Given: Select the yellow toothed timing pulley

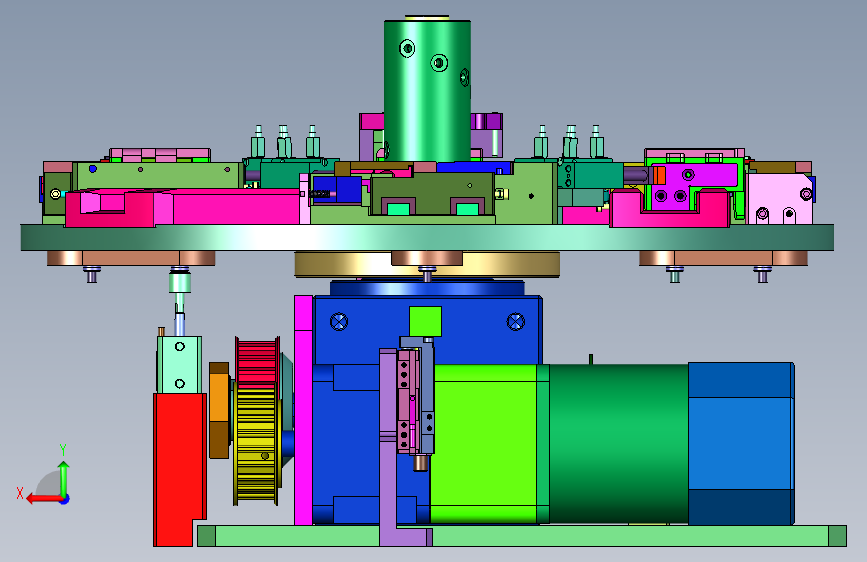Looking at the screenshot, I should (255, 444).
